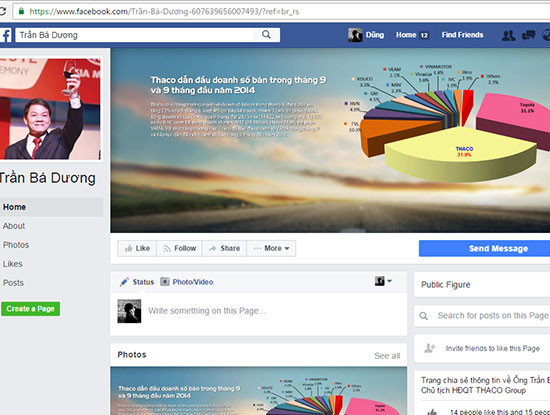Open the posting identity dropdown in the composer
Screen dimensions: 550x415
coord(383,281)
